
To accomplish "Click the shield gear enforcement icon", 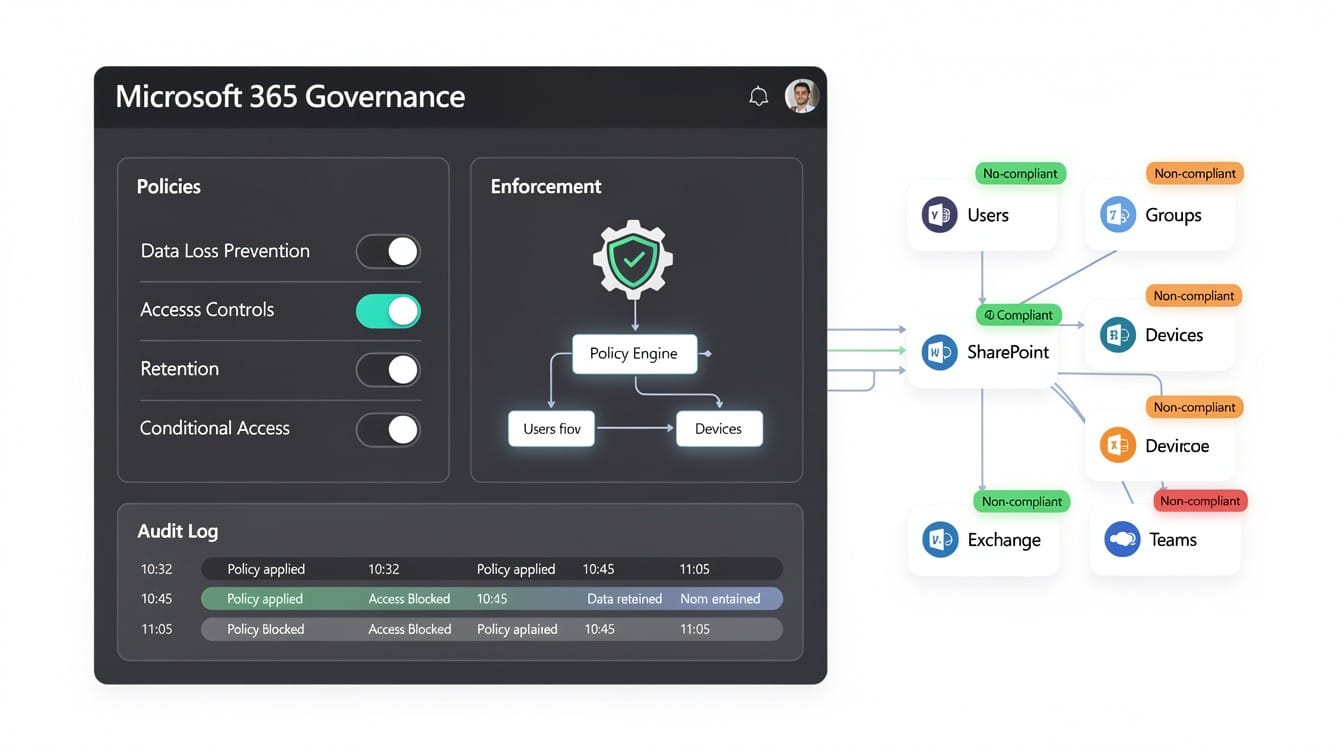I will click(633, 259).
